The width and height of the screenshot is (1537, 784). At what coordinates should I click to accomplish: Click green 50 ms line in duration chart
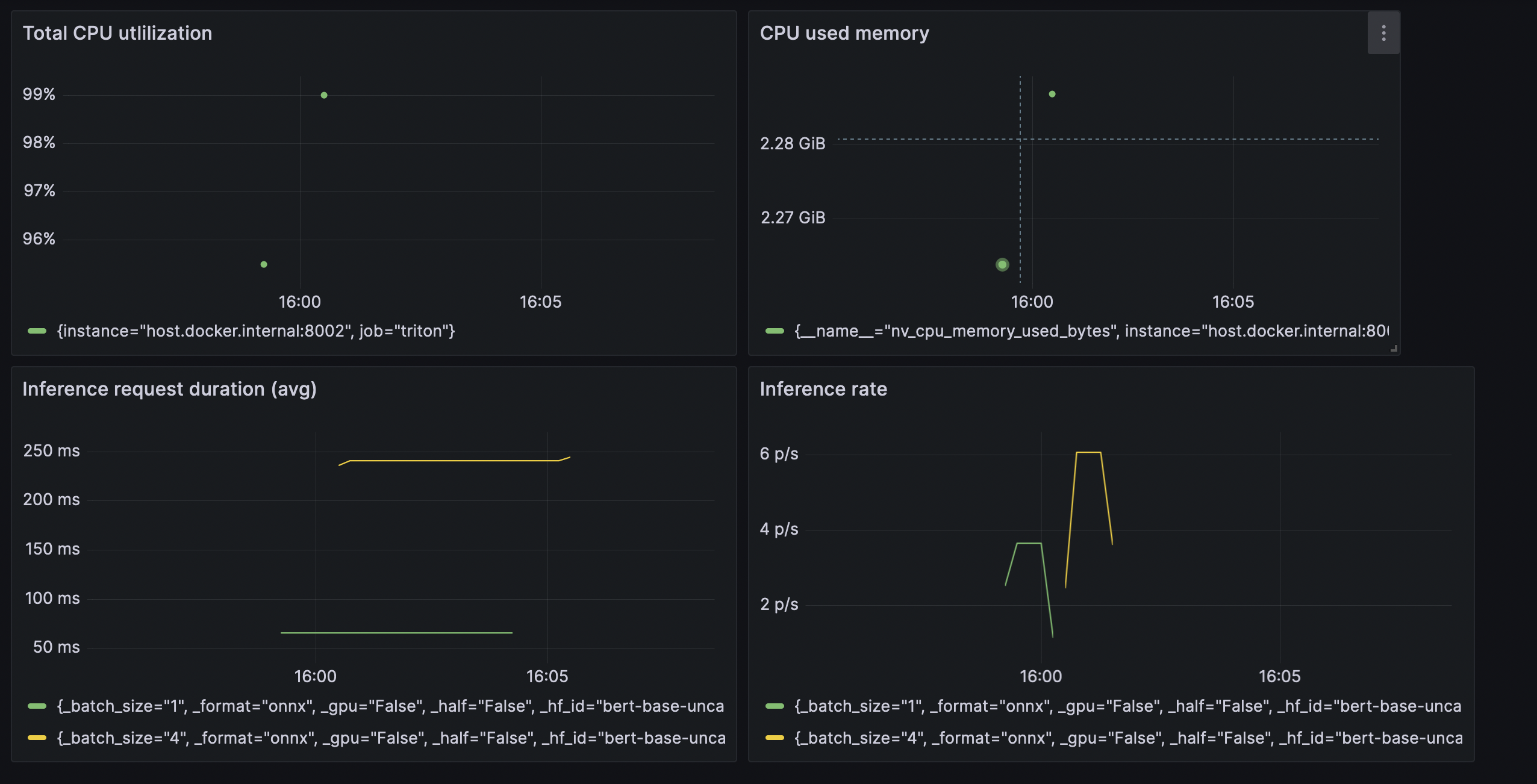click(396, 633)
